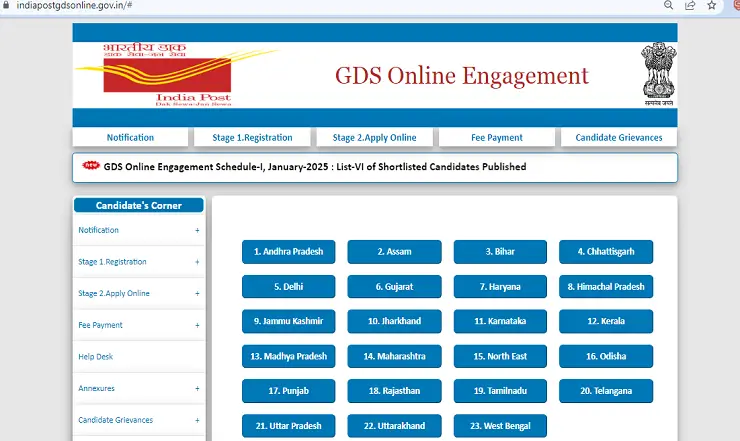Click the browser zoom magnifier icon
This screenshot has height=441, width=740.
pos(668,5)
